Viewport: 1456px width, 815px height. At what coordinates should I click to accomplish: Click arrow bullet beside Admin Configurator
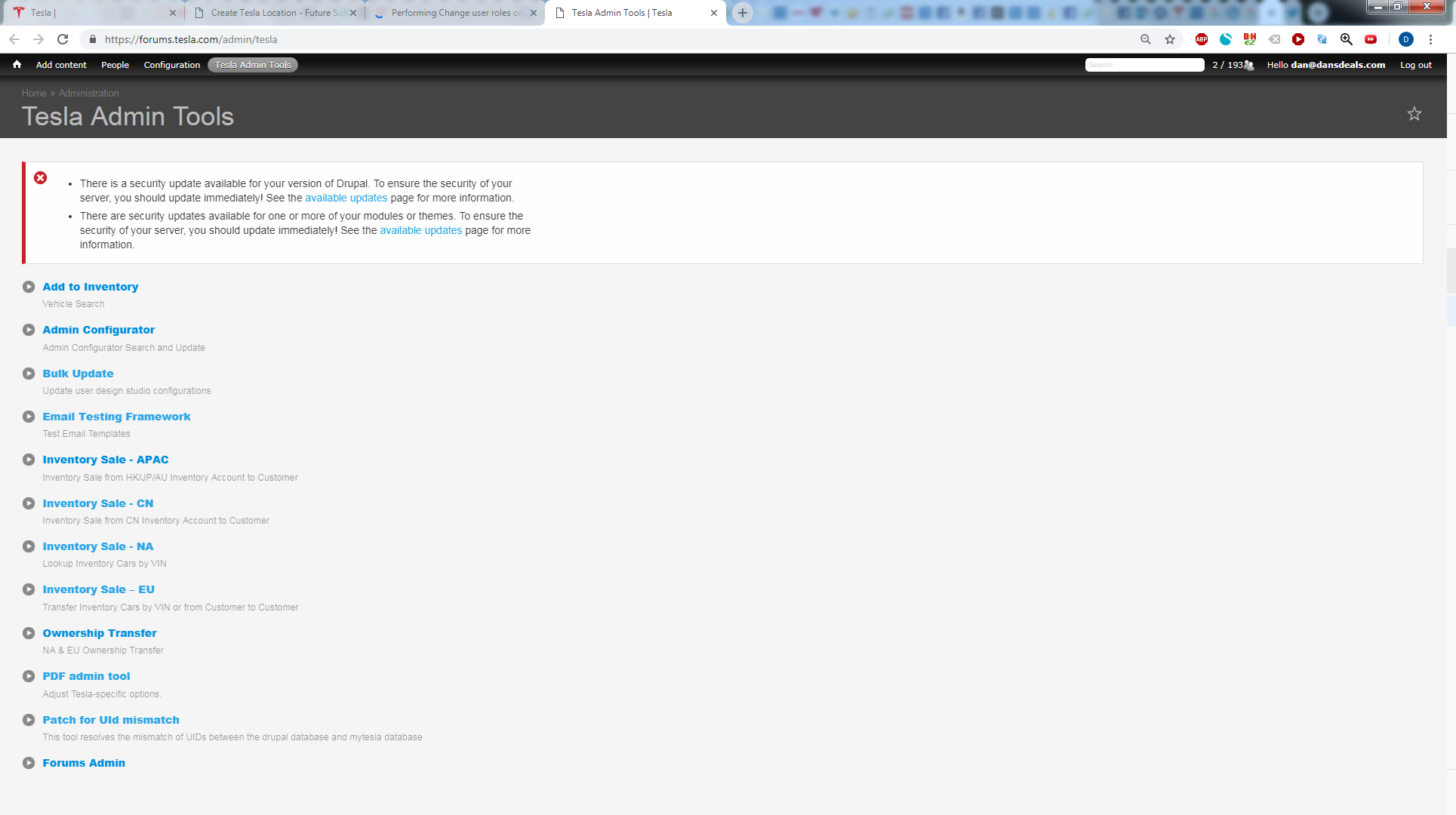click(x=29, y=330)
